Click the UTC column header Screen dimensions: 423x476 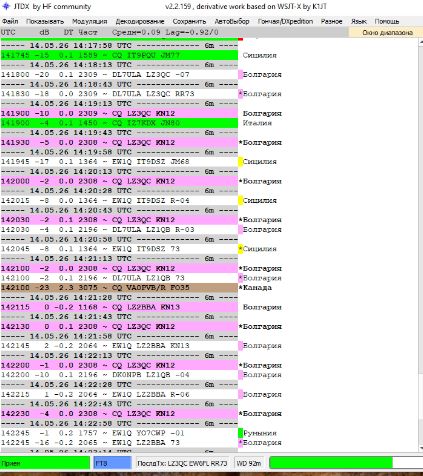point(8,32)
